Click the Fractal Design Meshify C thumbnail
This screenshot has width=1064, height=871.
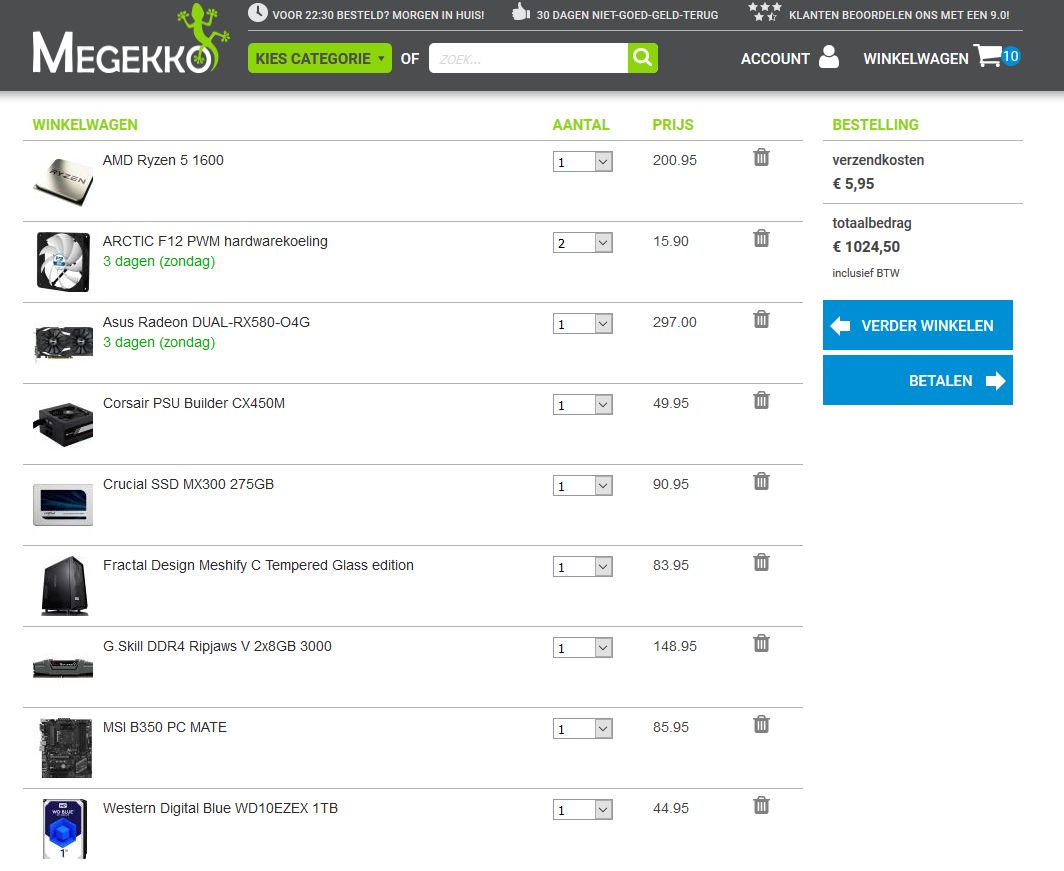coord(63,585)
